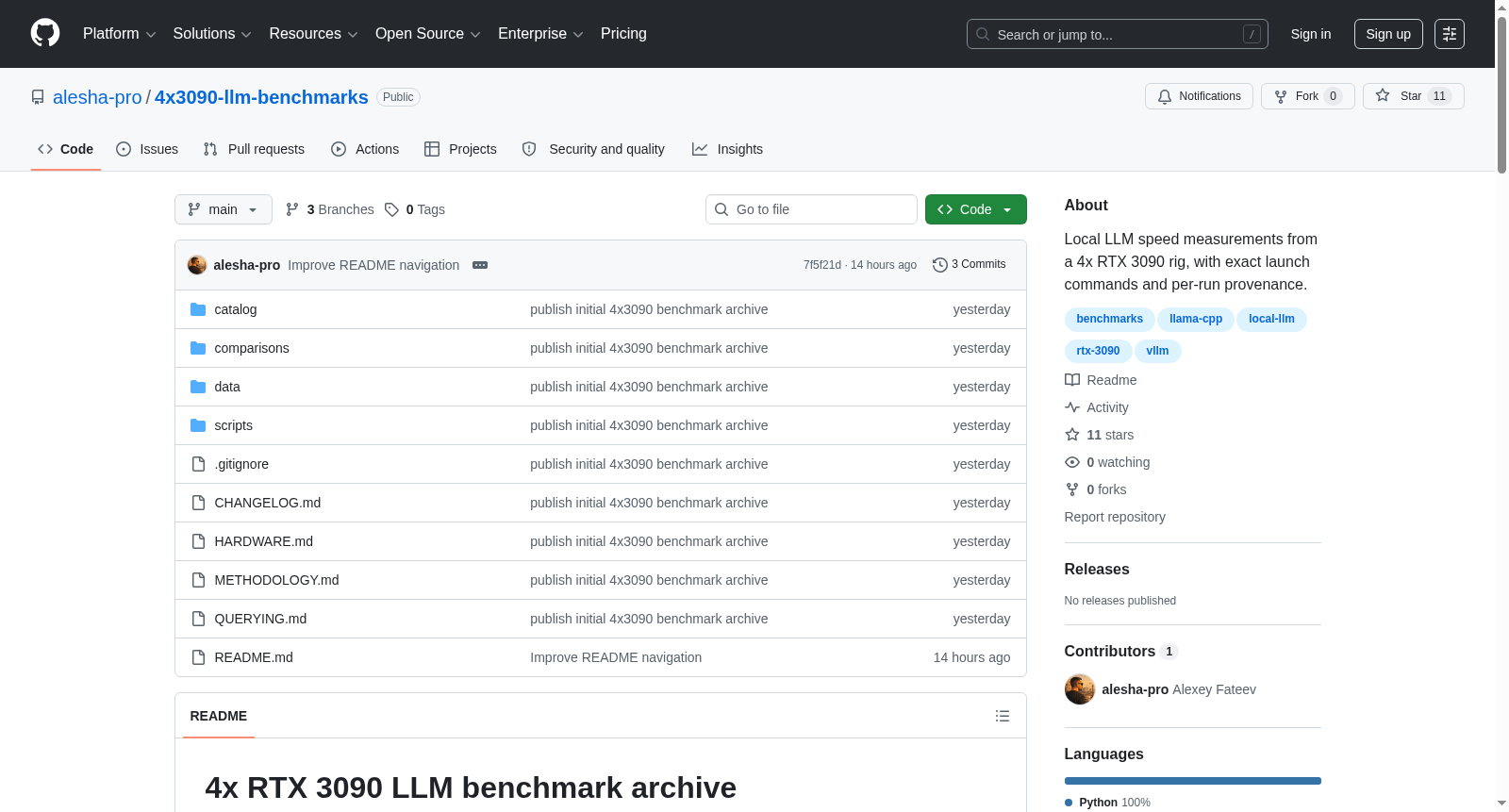Click the tag icon next to 0 Tags
This screenshot has height=812, width=1509.
tap(391, 209)
